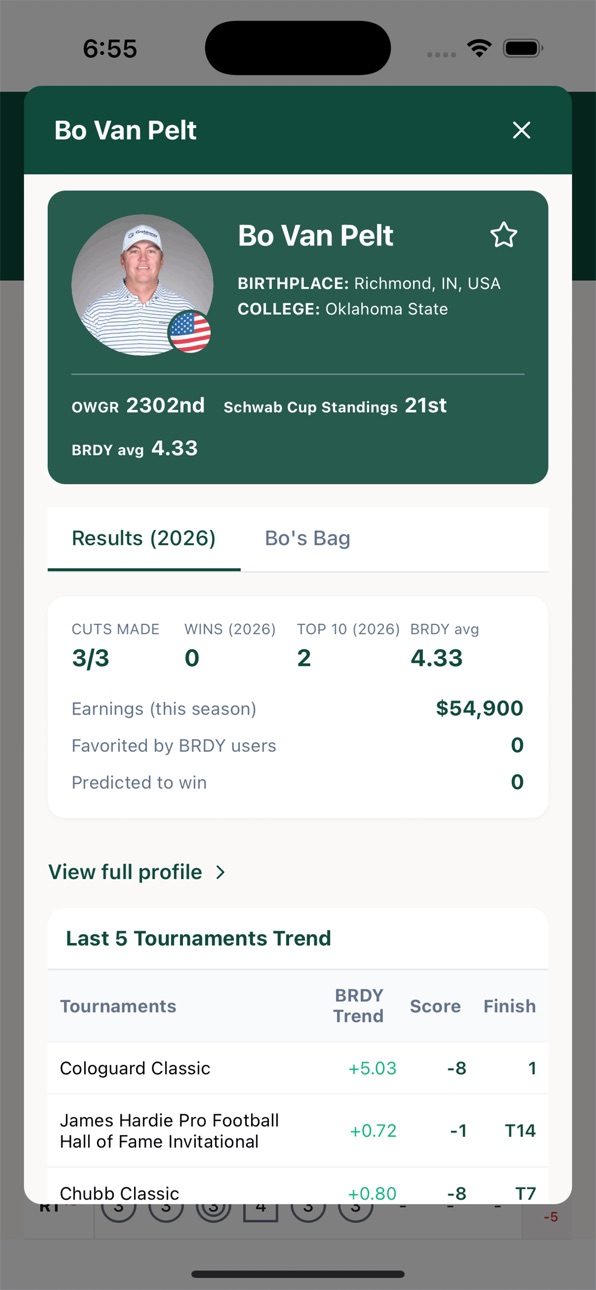Tap the Finish column header
Image resolution: width=596 pixels, height=1290 pixels.
click(510, 1006)
